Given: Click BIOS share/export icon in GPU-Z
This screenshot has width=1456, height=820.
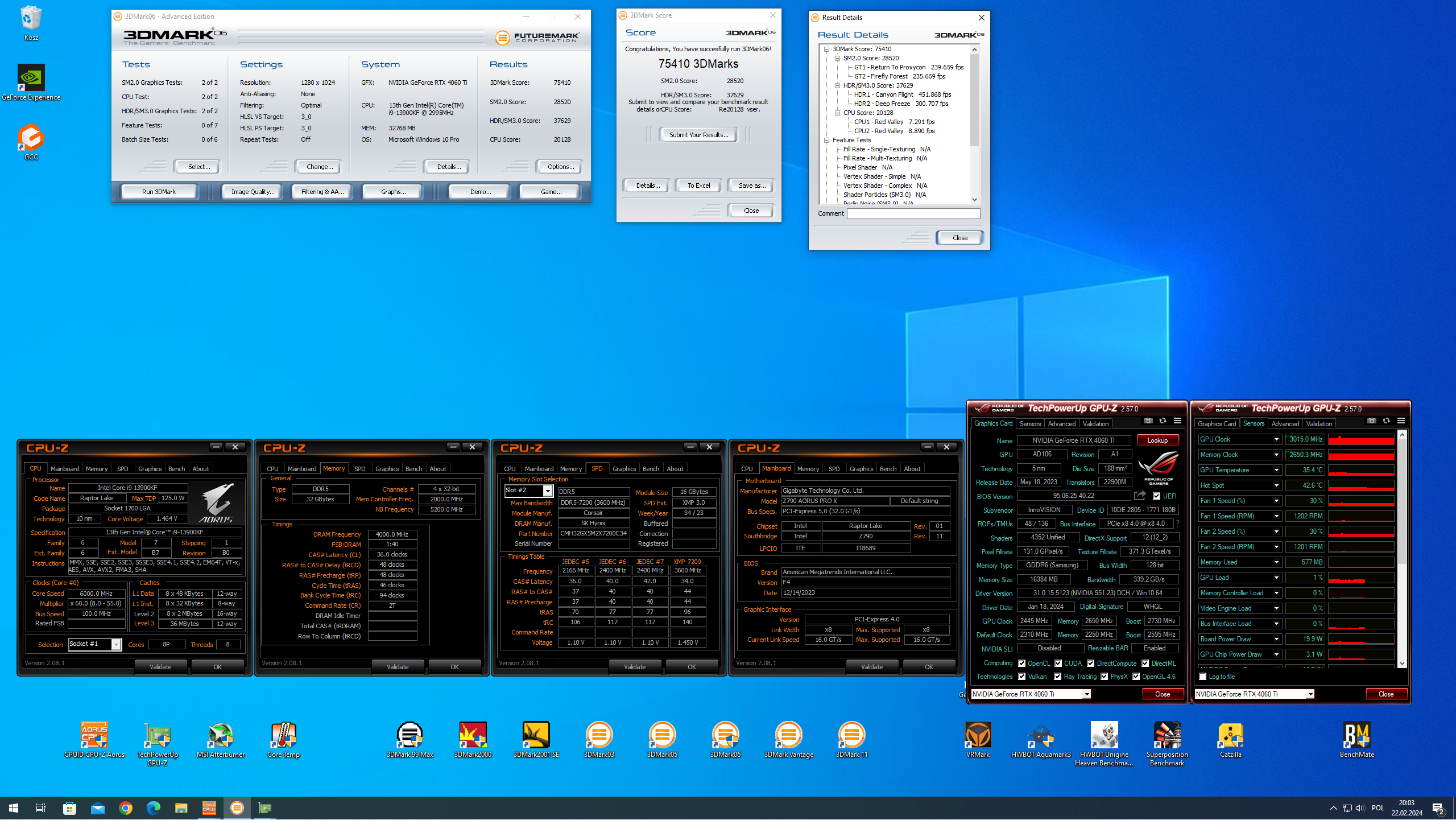Looking at the screenshot, I should [1140, 496].
